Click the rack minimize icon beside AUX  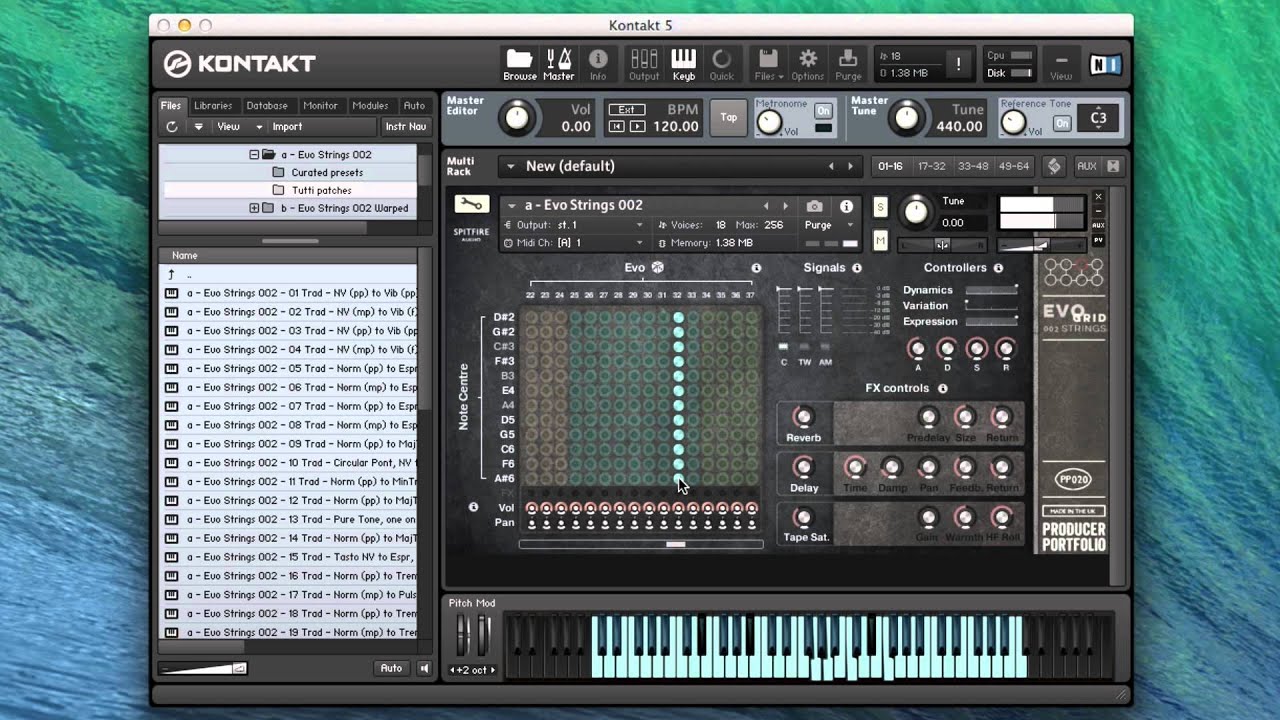point(1113,166)
